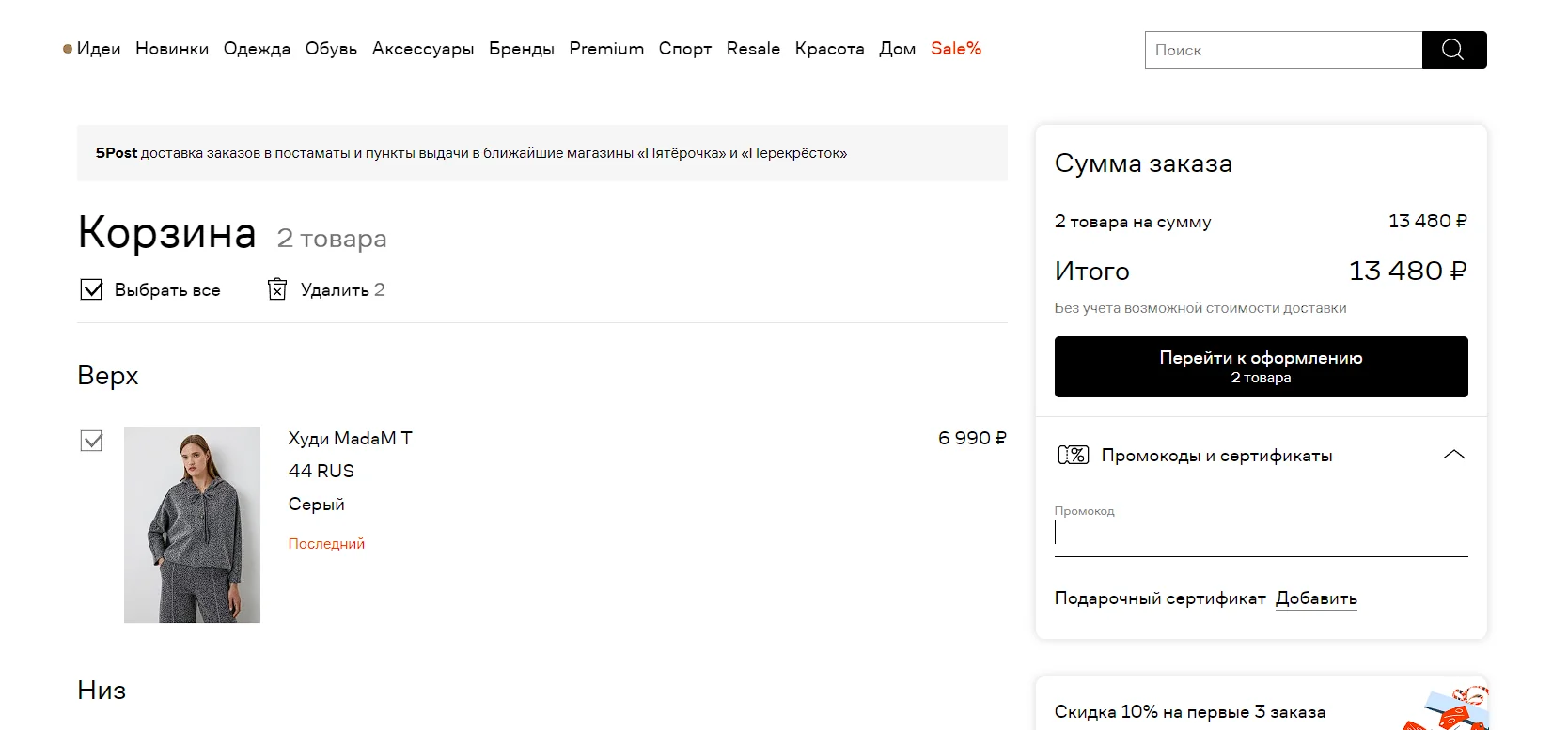The image size is (1568, 730).
Task: Click Перейти к оформлению button
Action: click(x=1261, y=366)
